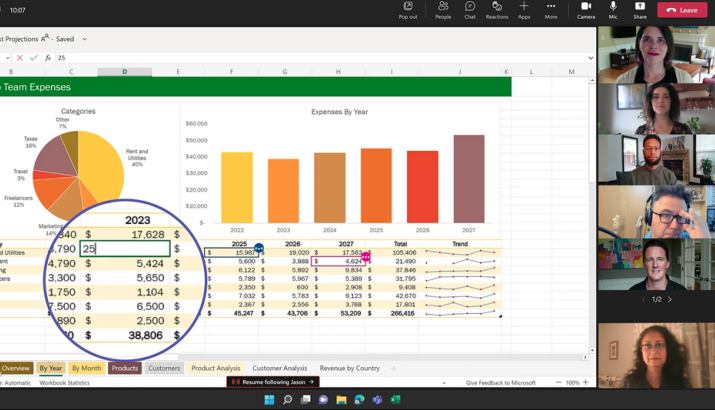Click the Trend column header
This screenshot has width=715, height=410.
(460, 244)
